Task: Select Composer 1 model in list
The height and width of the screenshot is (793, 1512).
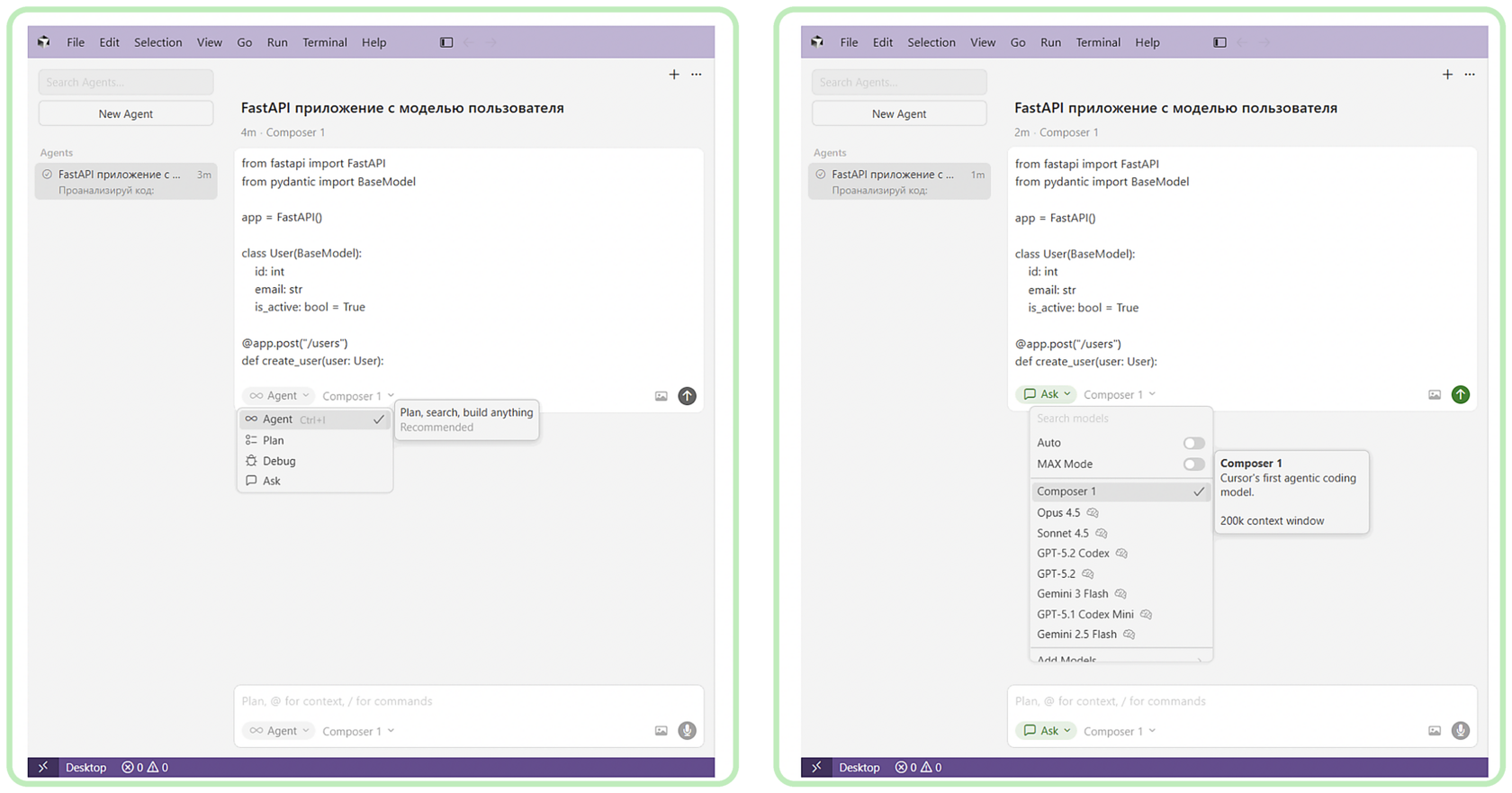Action: point(1120,491)
